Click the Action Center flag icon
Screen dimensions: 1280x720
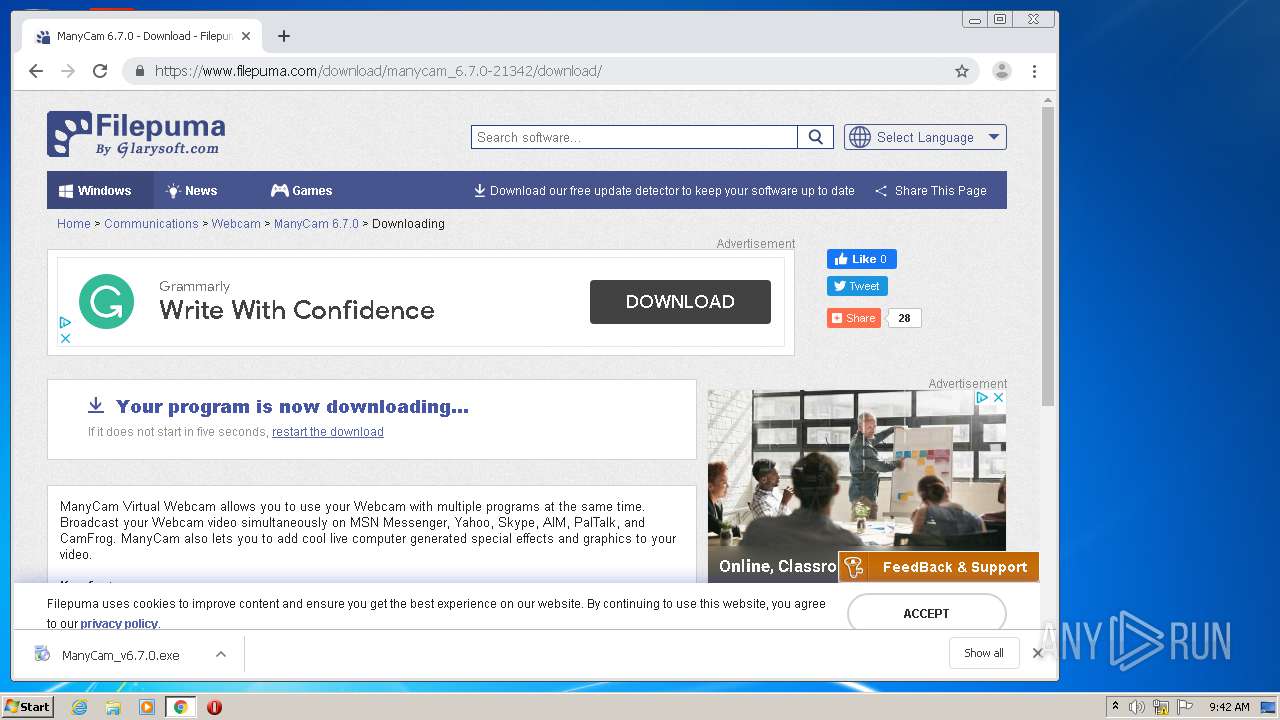tap(1185, 707)
